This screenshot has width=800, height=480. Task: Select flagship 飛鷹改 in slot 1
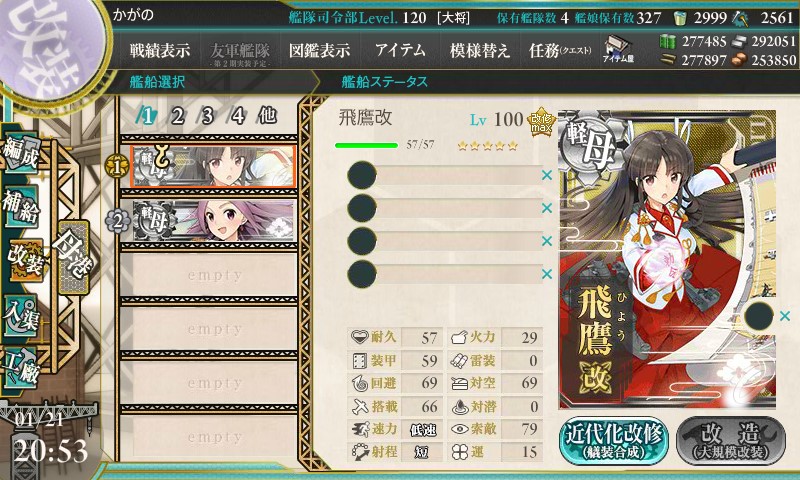click(x=213, y=166)
